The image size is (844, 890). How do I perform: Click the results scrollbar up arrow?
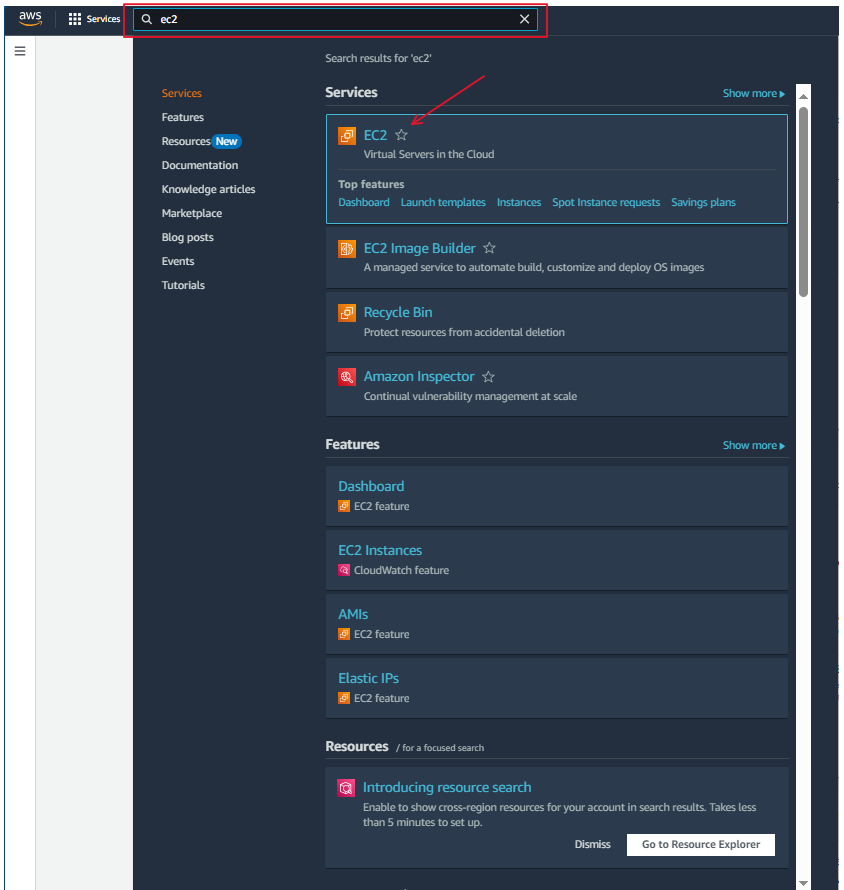point(803,96)
